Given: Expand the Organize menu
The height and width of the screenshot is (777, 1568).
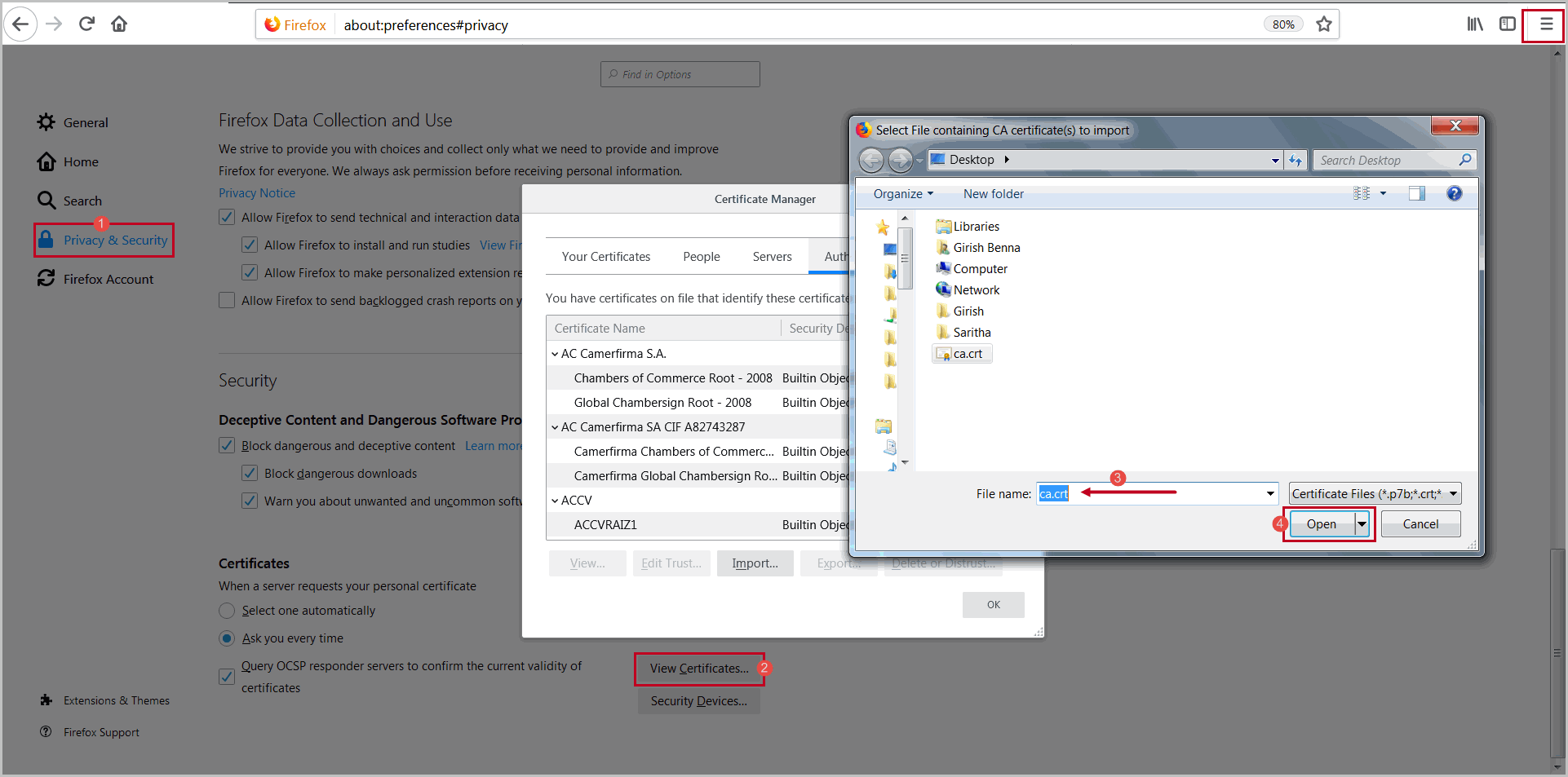Looking at the screenshot, I should pos(902,194).
